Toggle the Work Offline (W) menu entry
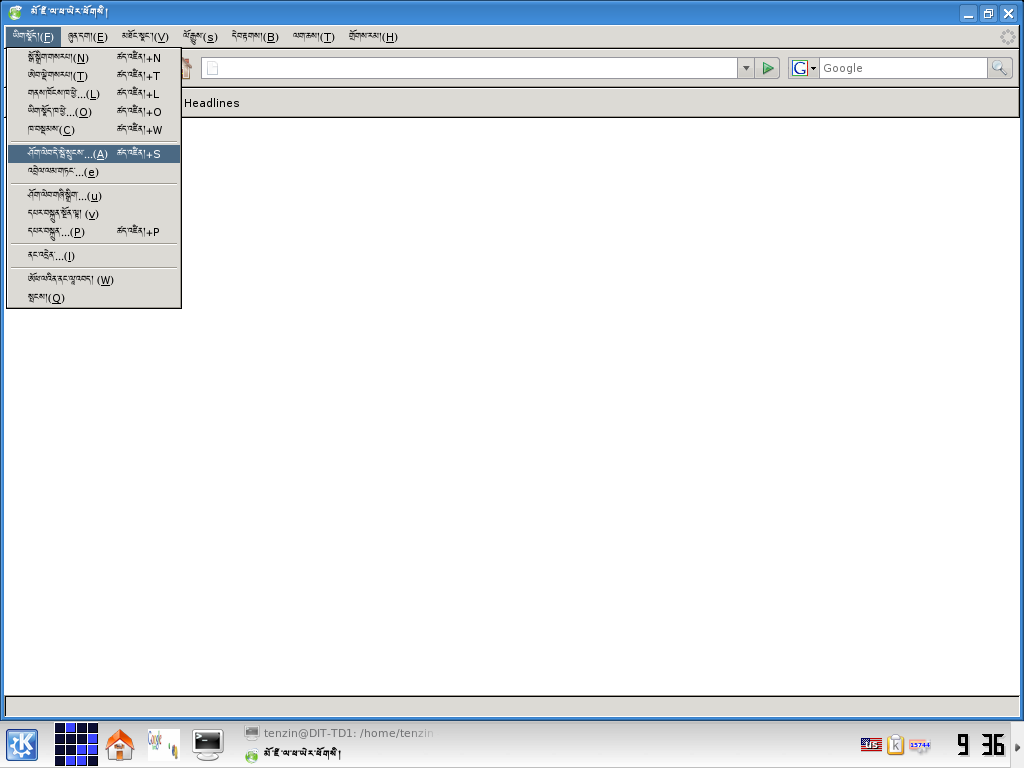Image resolution: width=1024 pixels, height=768 pixels. pyautogui.click(x=71, y=280)
